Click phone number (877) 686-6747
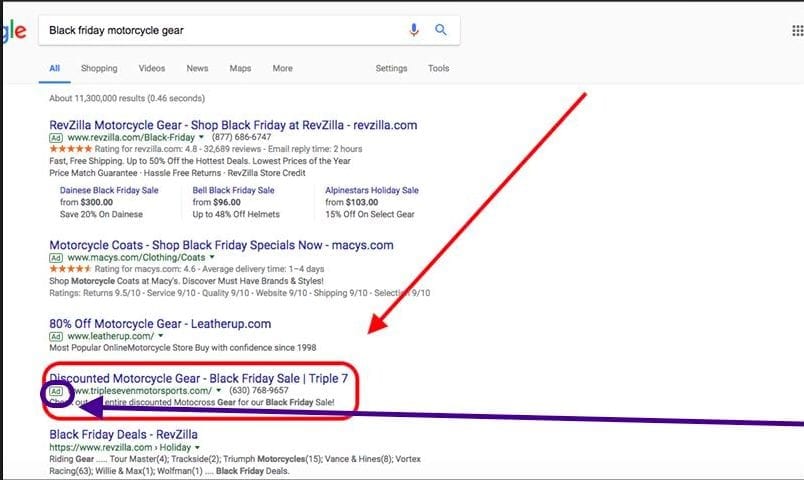The width and height of the screenshot is (804, 480). (x=242, y=137)
